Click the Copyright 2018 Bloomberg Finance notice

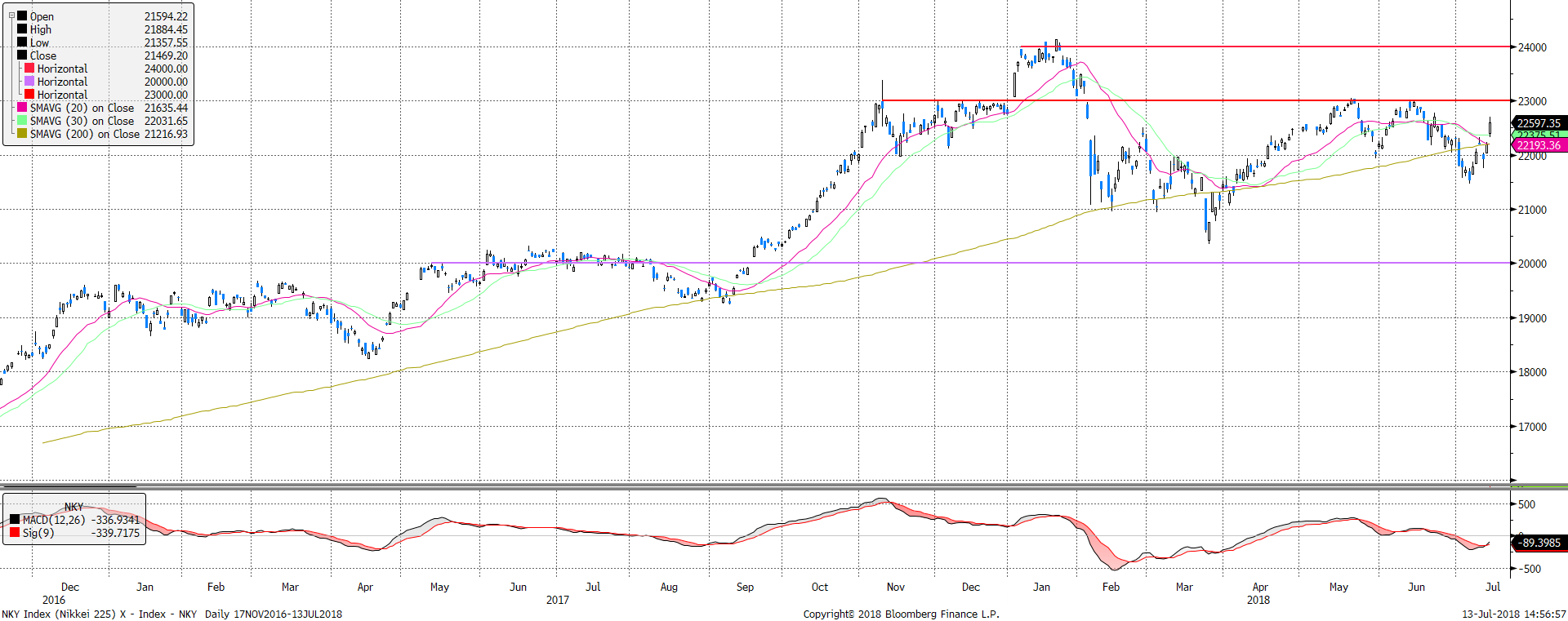pos(901,614)
